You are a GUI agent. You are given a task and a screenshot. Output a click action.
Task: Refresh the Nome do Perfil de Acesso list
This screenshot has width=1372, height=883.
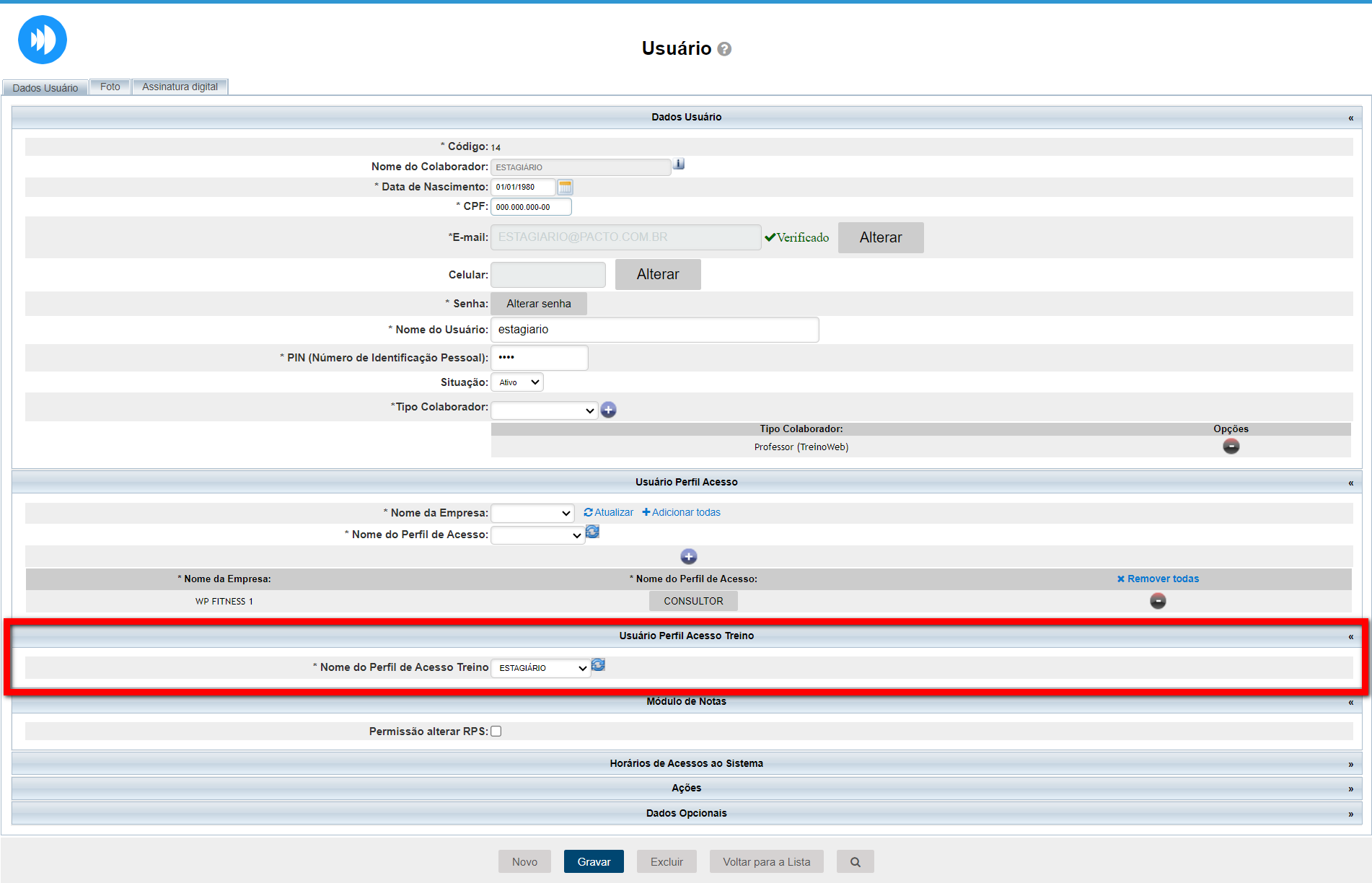(592, 532)
